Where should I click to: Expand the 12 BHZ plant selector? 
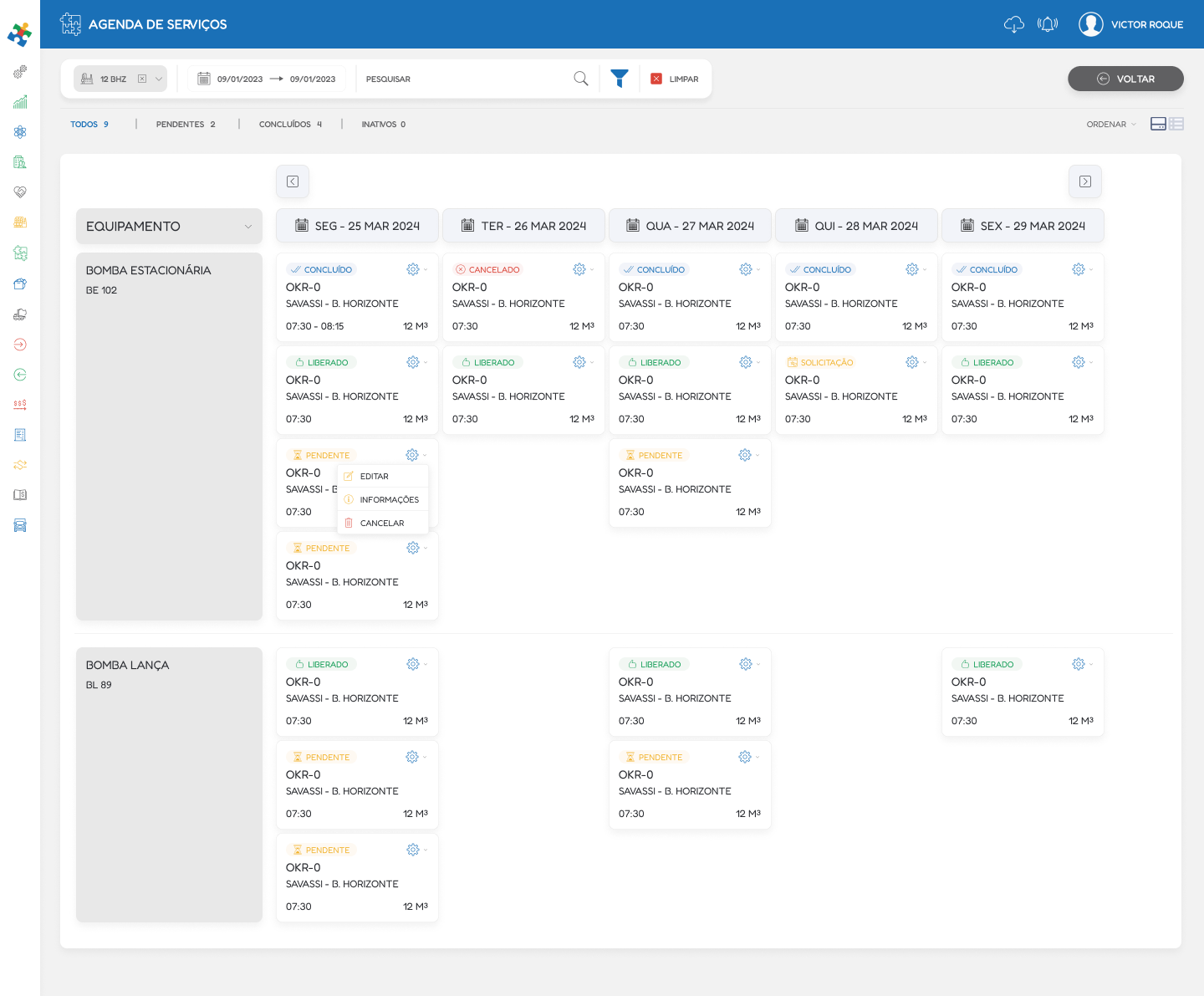(x=159, y=79)
